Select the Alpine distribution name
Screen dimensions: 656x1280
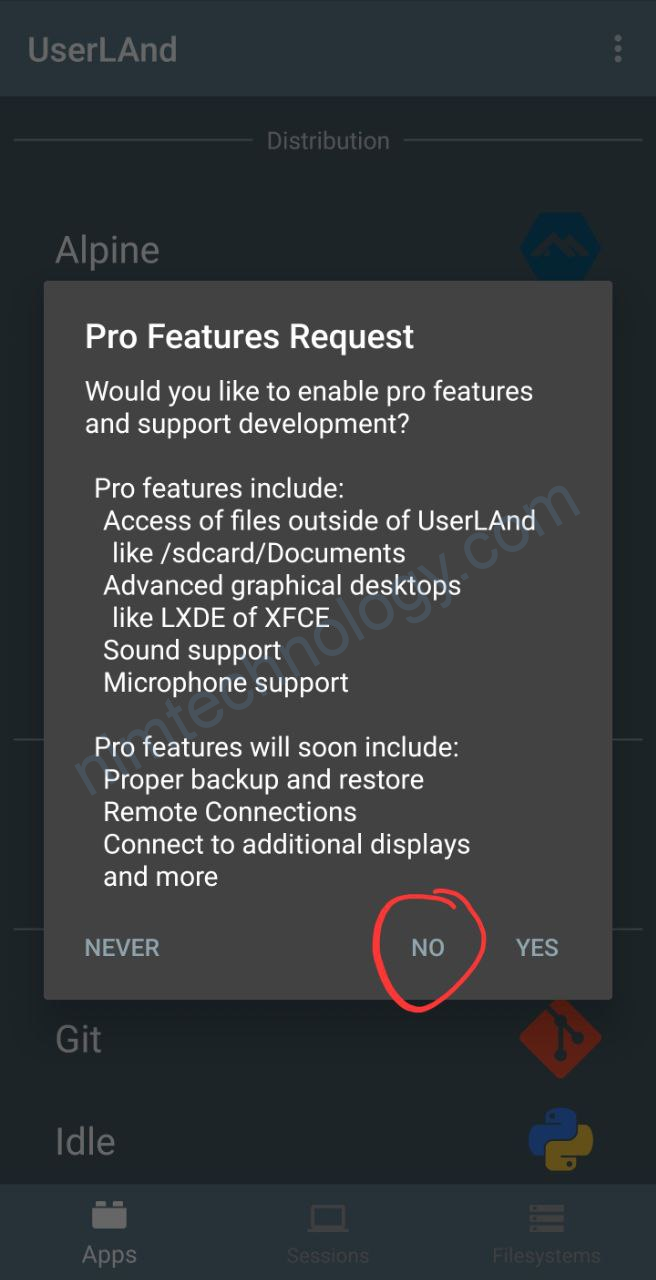pos(107,250)
